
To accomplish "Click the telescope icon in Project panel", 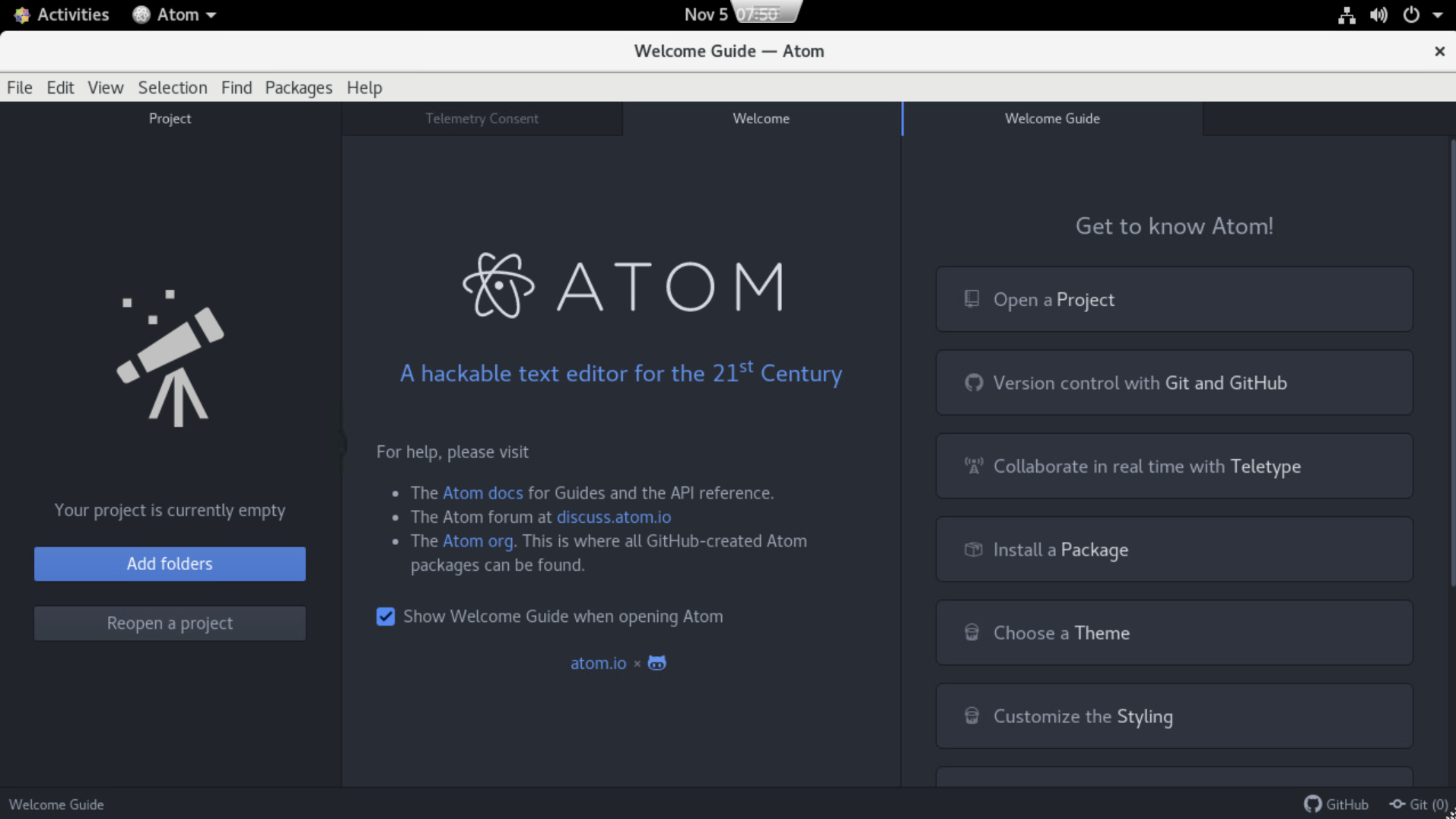I will [170, 358].
